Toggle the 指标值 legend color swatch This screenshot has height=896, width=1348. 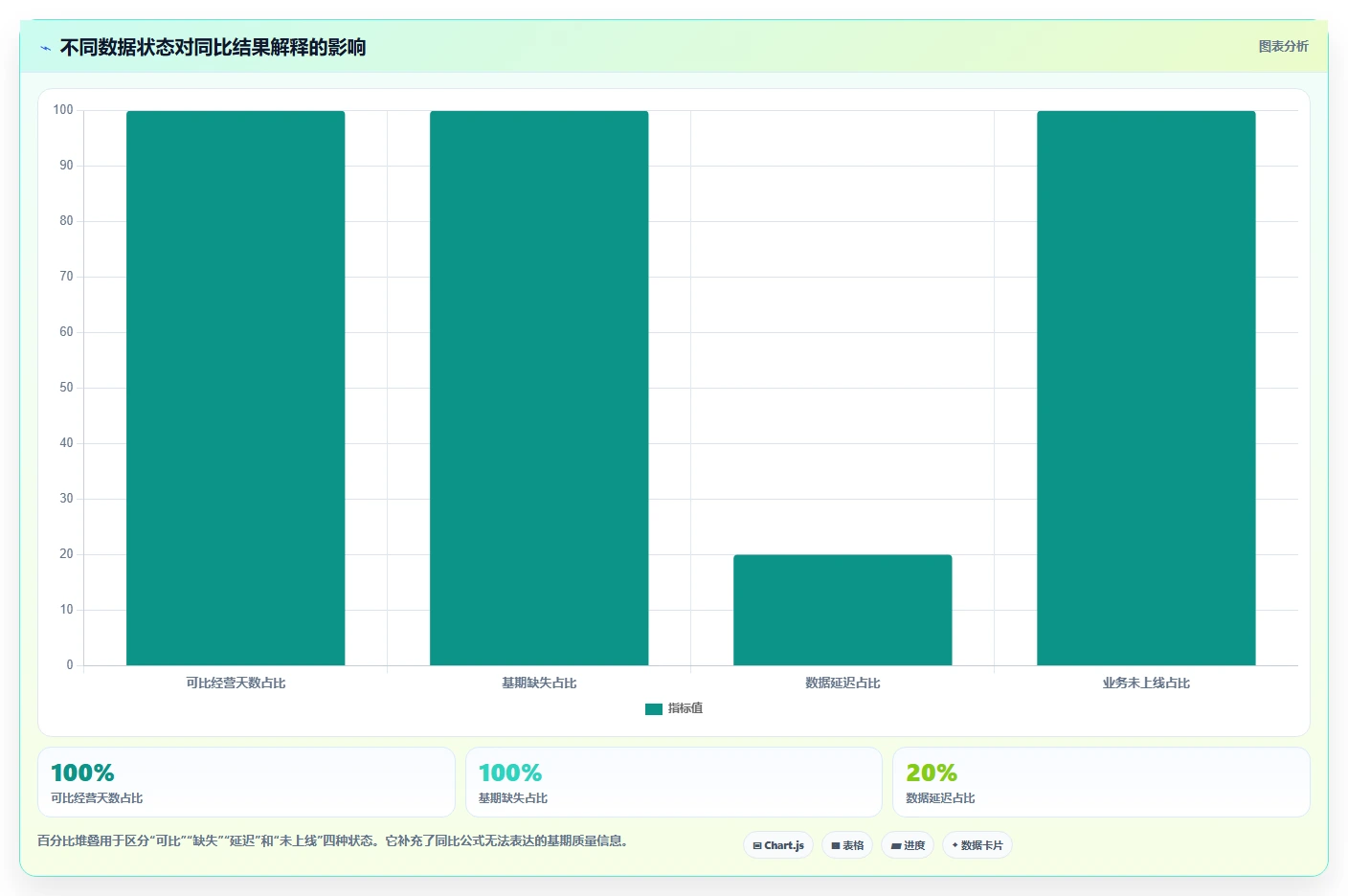(x=654, y=709)
